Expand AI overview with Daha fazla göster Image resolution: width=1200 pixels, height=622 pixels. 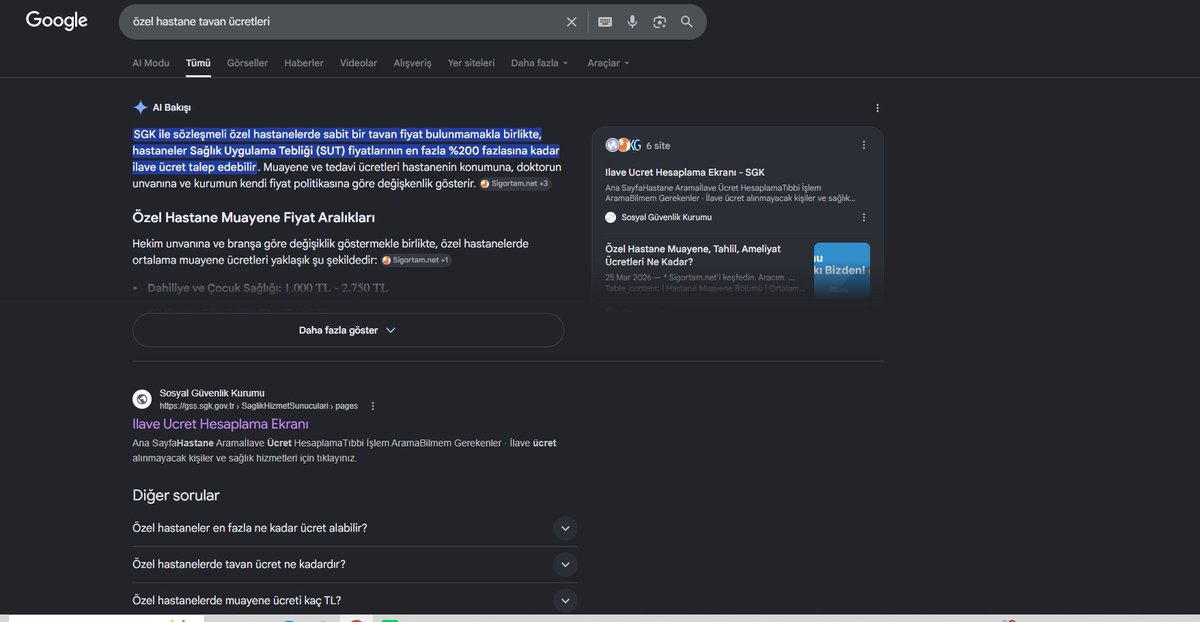[348, 330]
